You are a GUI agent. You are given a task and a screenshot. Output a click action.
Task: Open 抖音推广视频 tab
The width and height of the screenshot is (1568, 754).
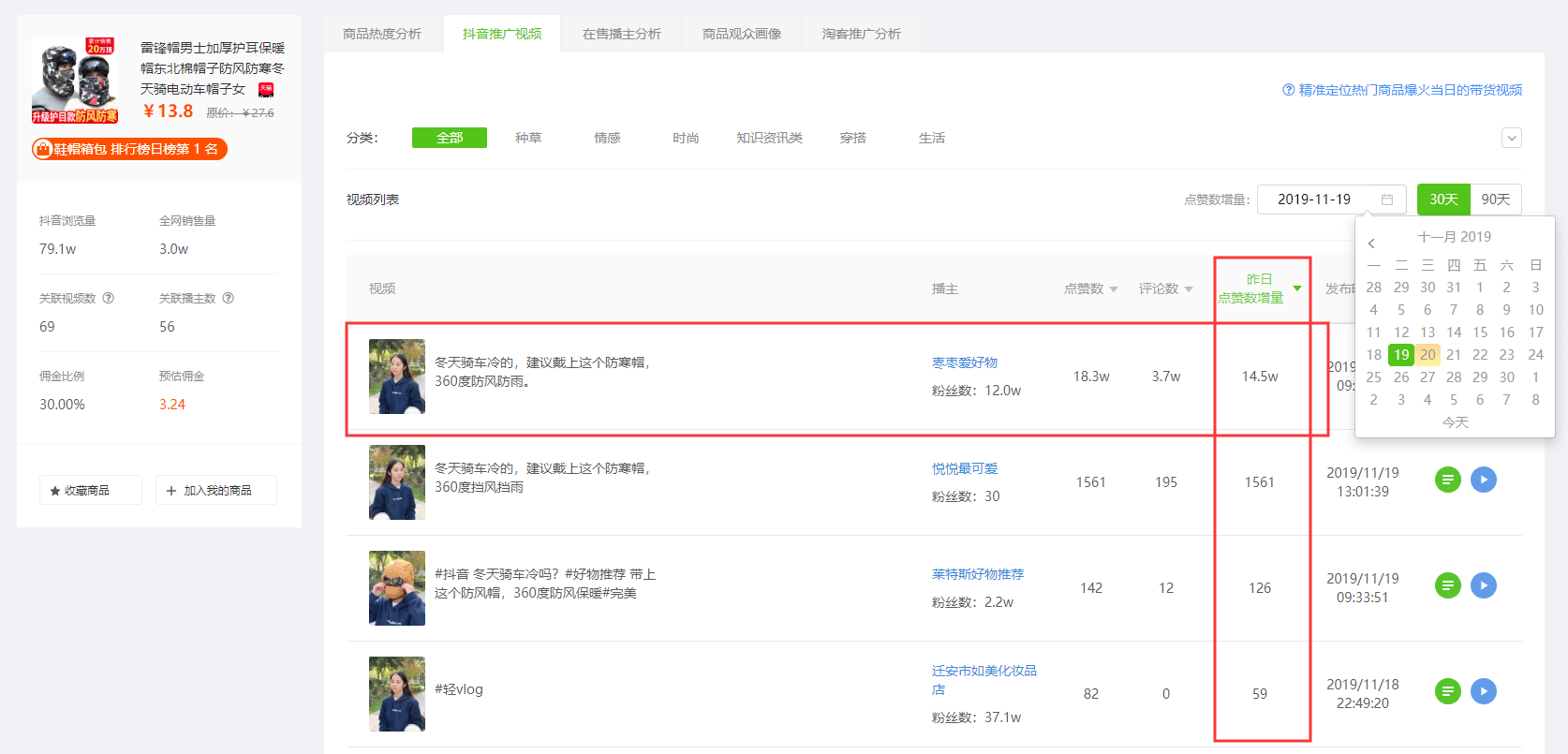click(502, 34)
